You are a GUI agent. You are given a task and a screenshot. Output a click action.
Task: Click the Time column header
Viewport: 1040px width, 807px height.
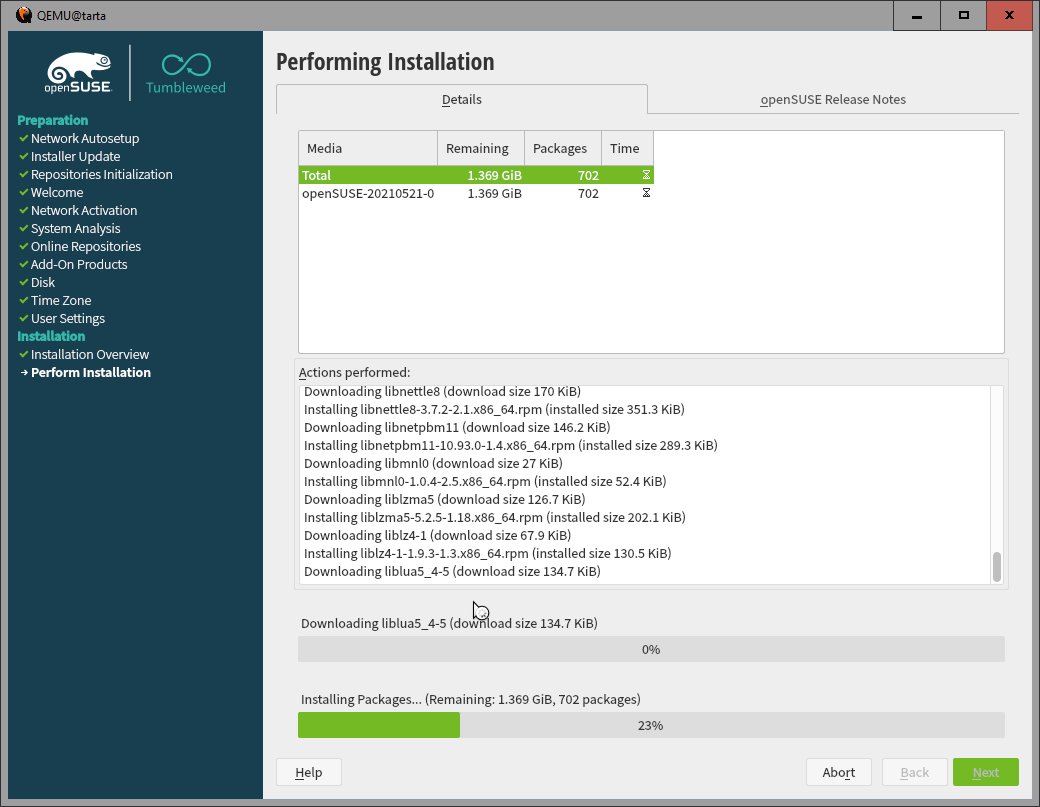(x=626, y=148)
